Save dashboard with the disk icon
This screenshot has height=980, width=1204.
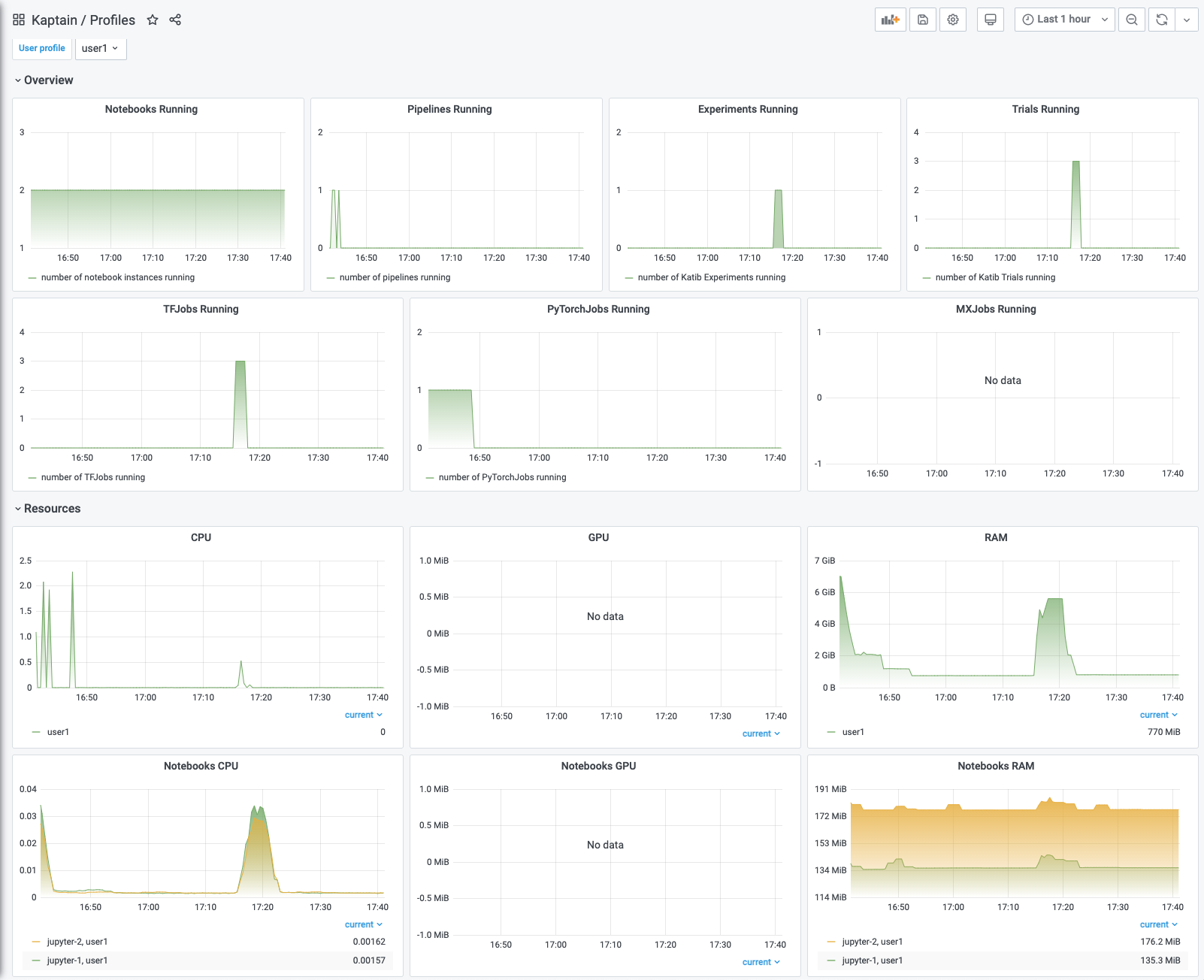coord(923,20)
